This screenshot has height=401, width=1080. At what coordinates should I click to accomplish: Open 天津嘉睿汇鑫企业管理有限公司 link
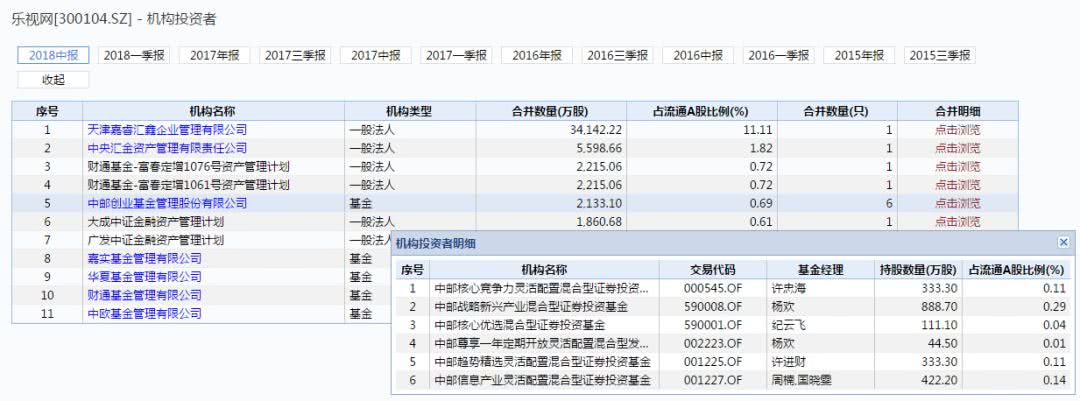(x=167, y=130)
